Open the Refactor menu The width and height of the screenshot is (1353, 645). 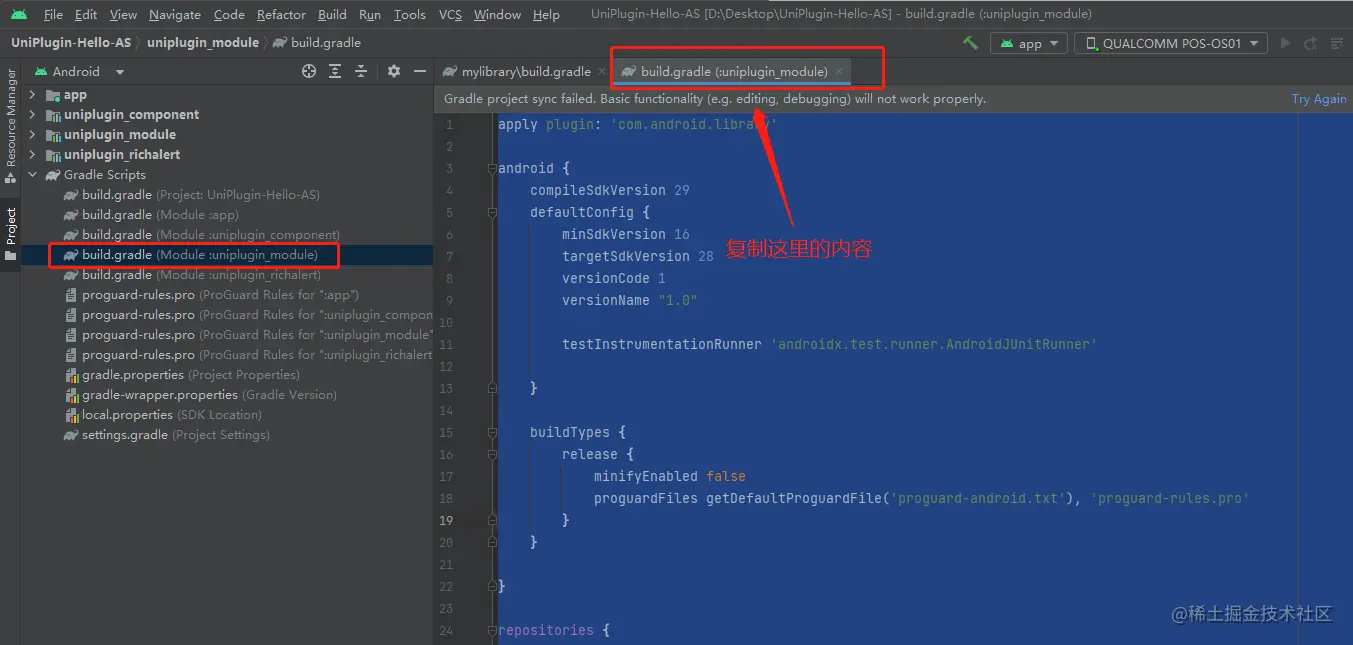281,15
